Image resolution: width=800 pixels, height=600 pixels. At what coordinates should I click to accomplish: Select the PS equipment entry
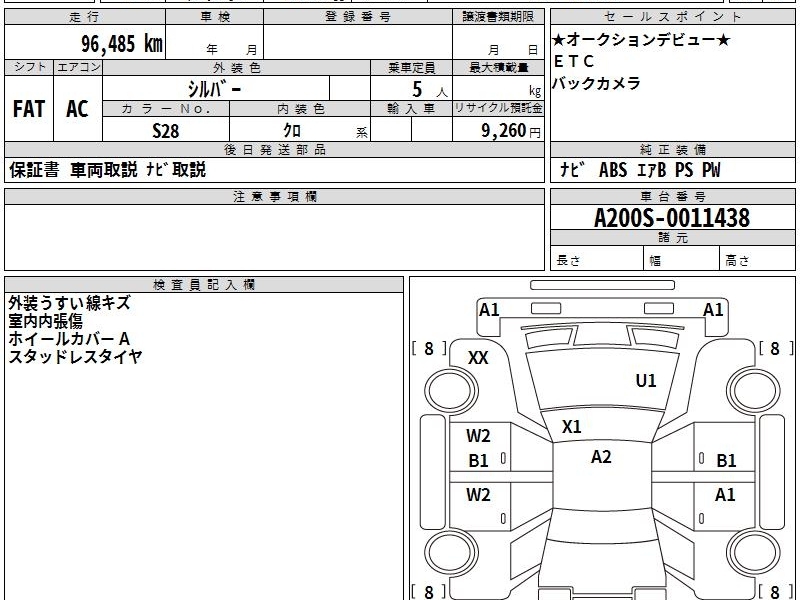[x=684, y=170]
